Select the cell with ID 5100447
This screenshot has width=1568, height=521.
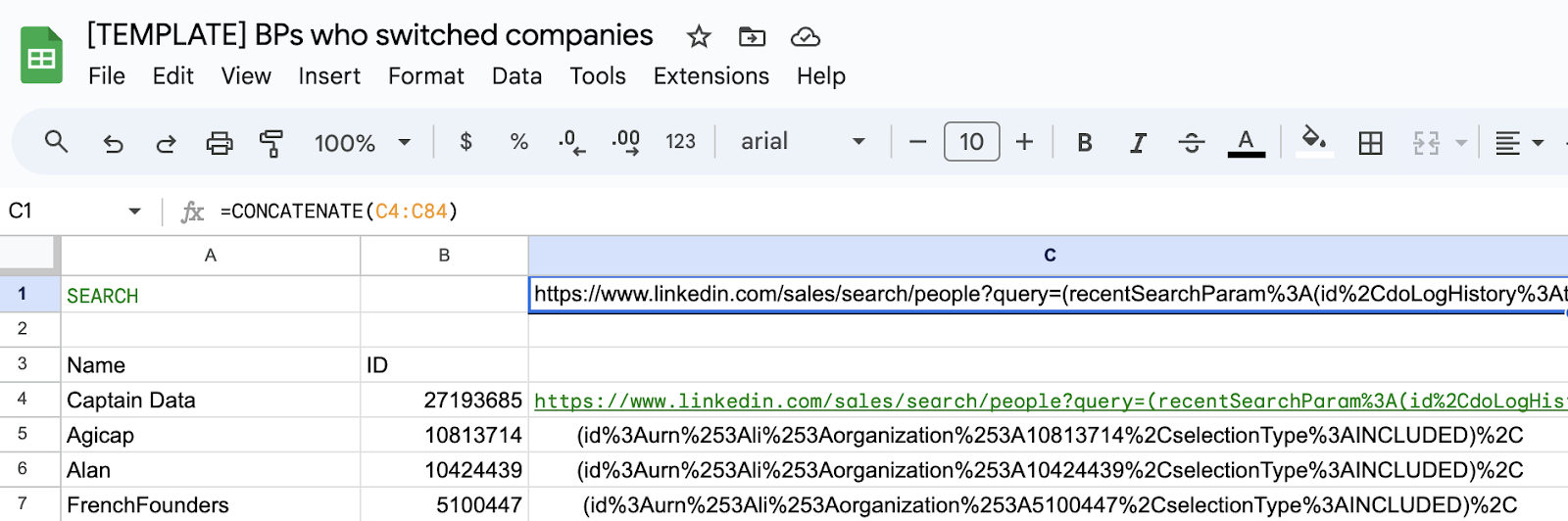[x=444, y=505]
